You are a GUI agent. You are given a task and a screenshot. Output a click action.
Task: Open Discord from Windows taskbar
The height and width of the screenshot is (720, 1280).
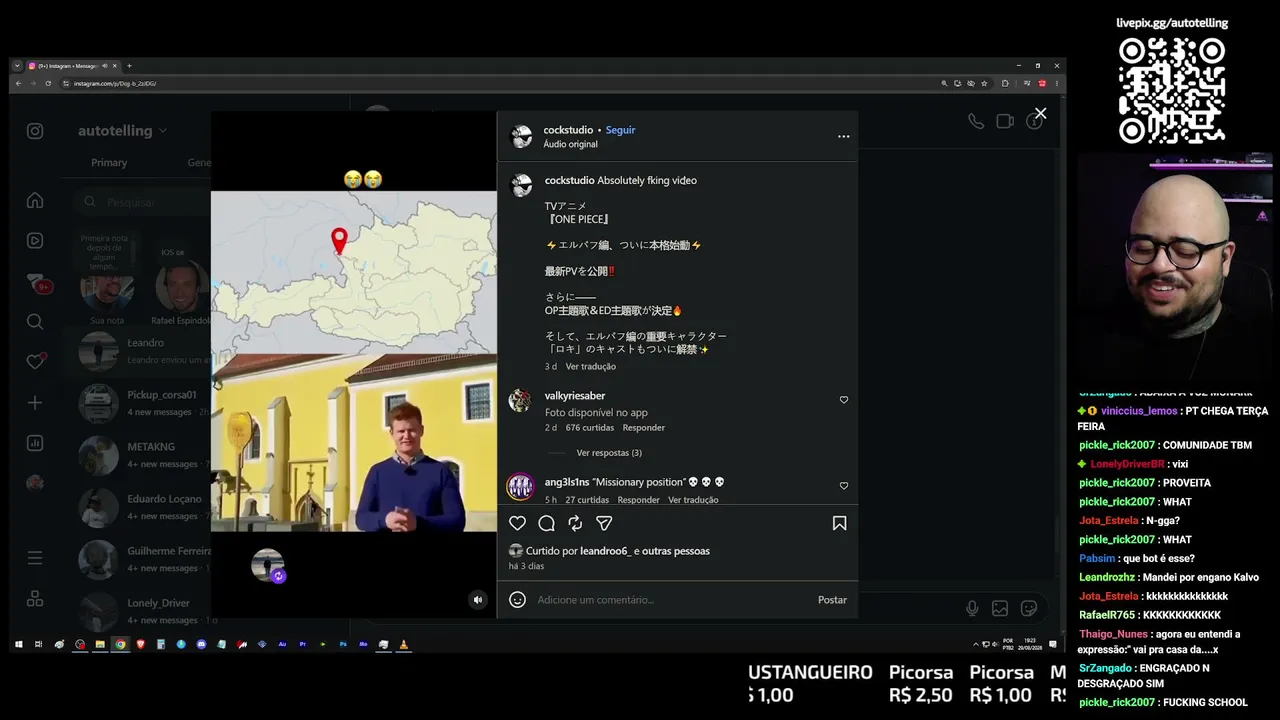[201, 645]
